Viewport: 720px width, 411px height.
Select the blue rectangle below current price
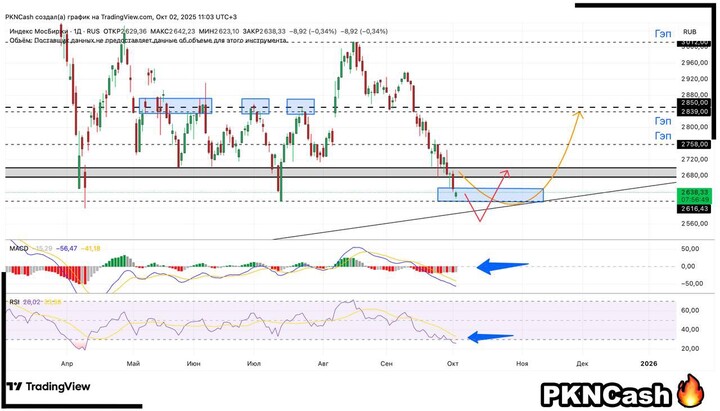coord(490,194)
